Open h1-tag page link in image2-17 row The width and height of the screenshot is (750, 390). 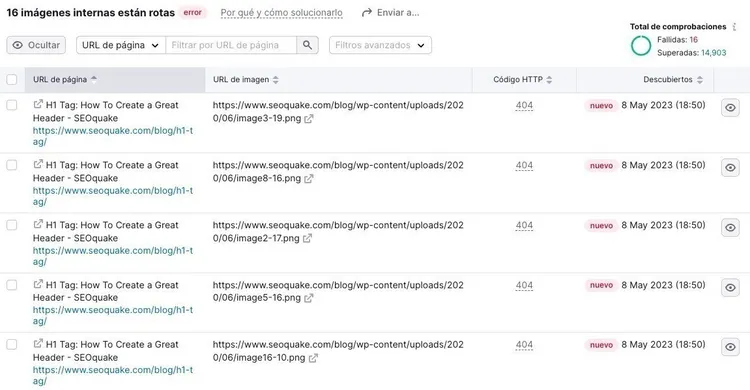pos(113,256)
